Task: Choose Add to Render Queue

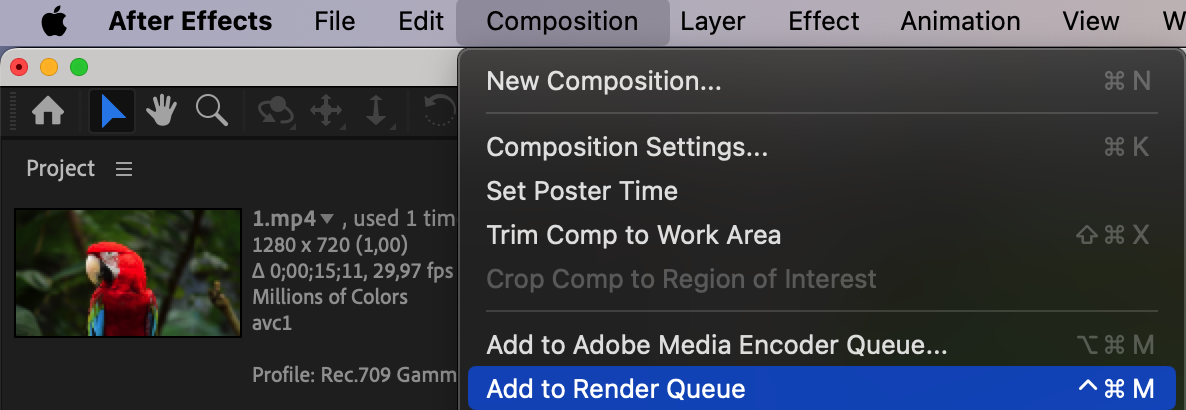Action: click(x=616, y=389)
